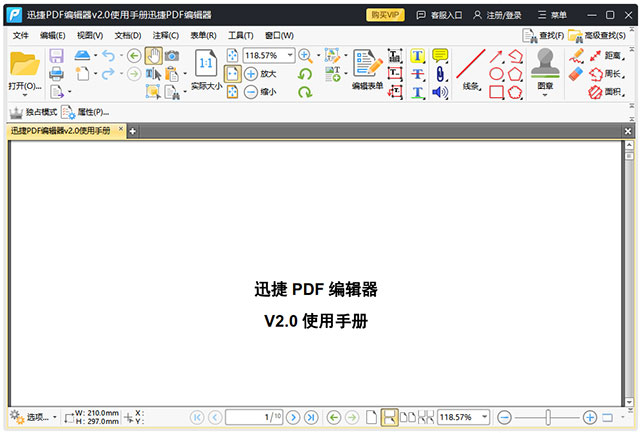Click the scanner icon in toolbar

coord(82,55)
